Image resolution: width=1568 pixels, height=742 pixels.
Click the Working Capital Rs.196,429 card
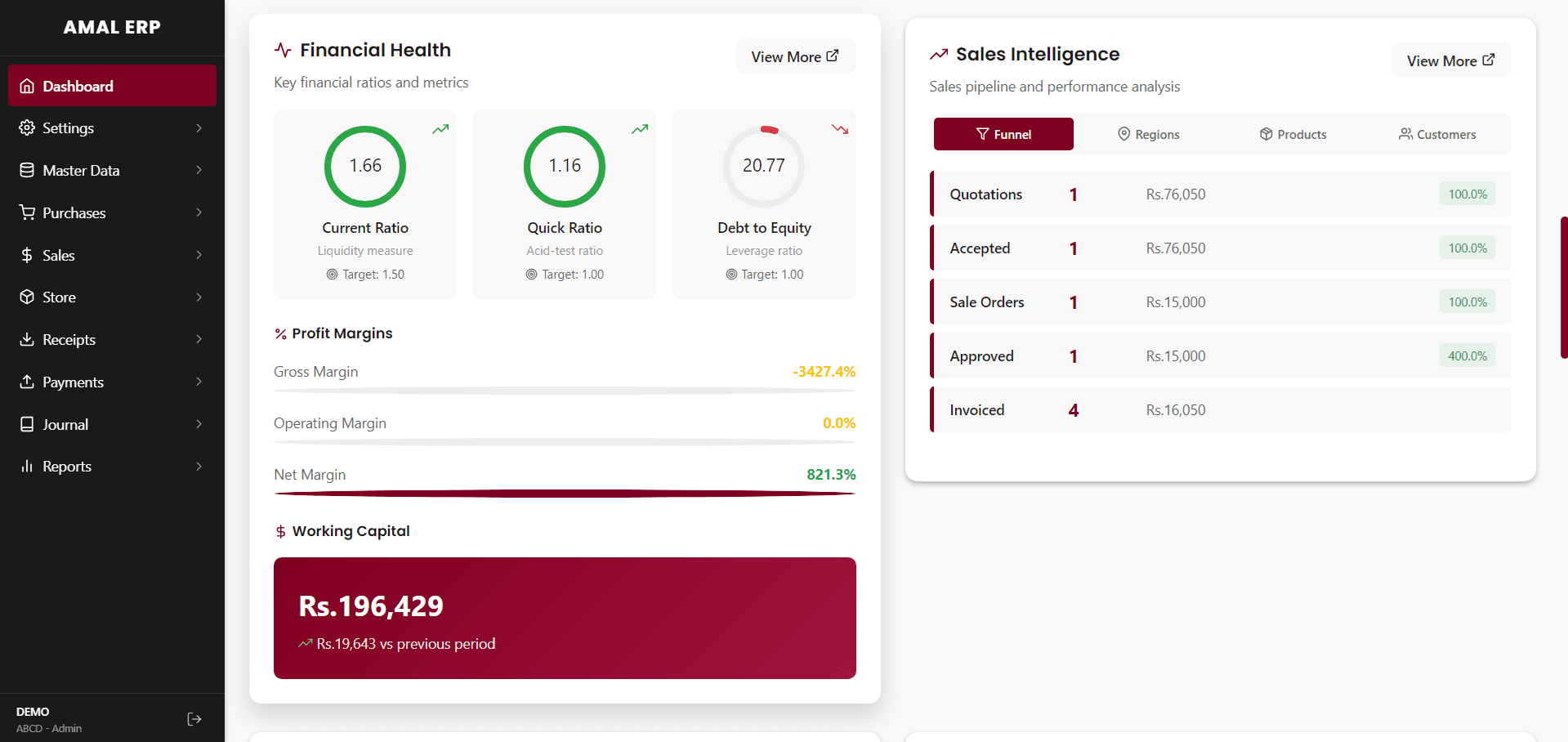(565, 618)
